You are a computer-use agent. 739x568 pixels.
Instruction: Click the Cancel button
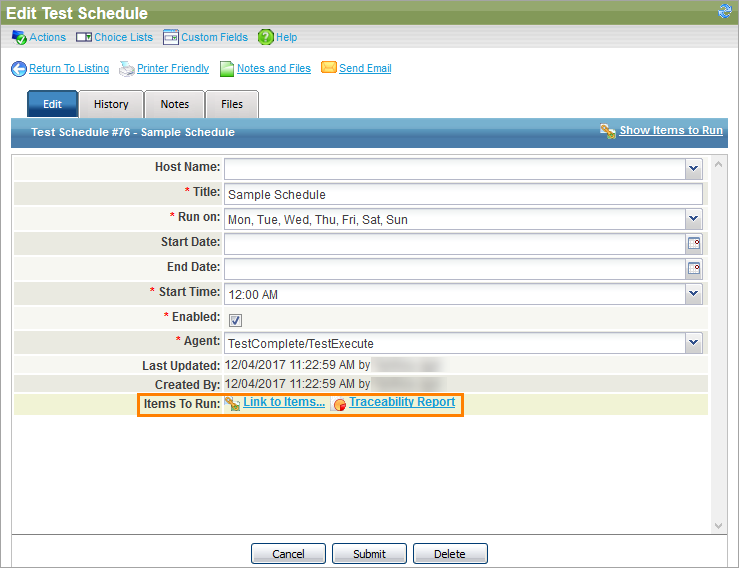(x=288, y=554)
